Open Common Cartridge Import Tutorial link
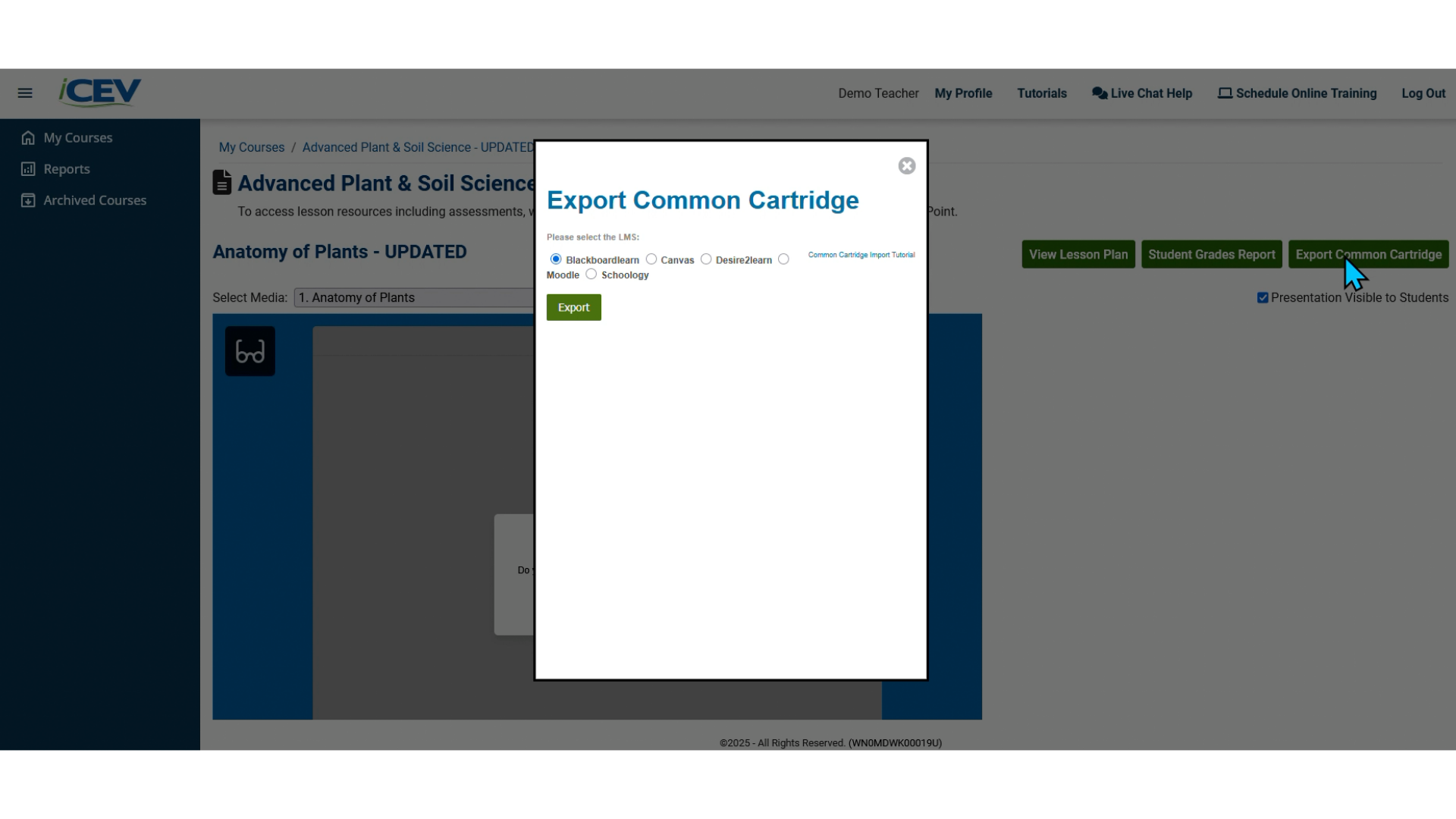The width and height of the screenshot is (1456, 819). [861, 255]
